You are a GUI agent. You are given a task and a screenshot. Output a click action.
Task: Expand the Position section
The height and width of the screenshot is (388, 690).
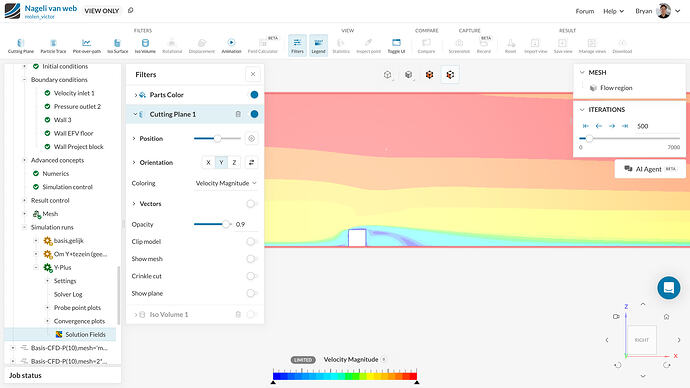click(134, 139)
